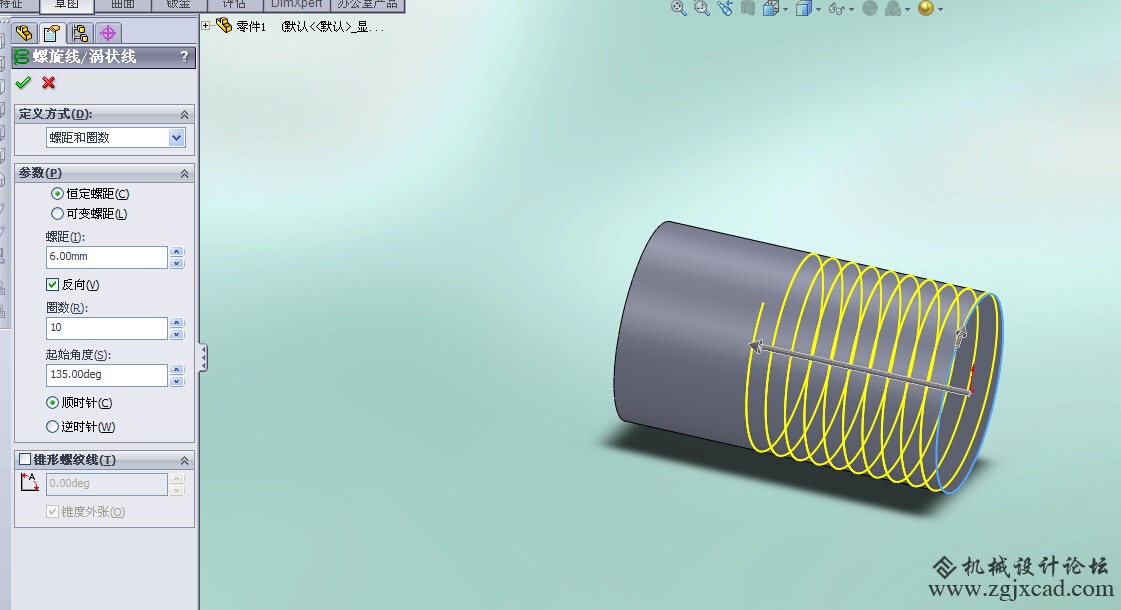Click the 零件1 part icon in tree

coord(224,26)
